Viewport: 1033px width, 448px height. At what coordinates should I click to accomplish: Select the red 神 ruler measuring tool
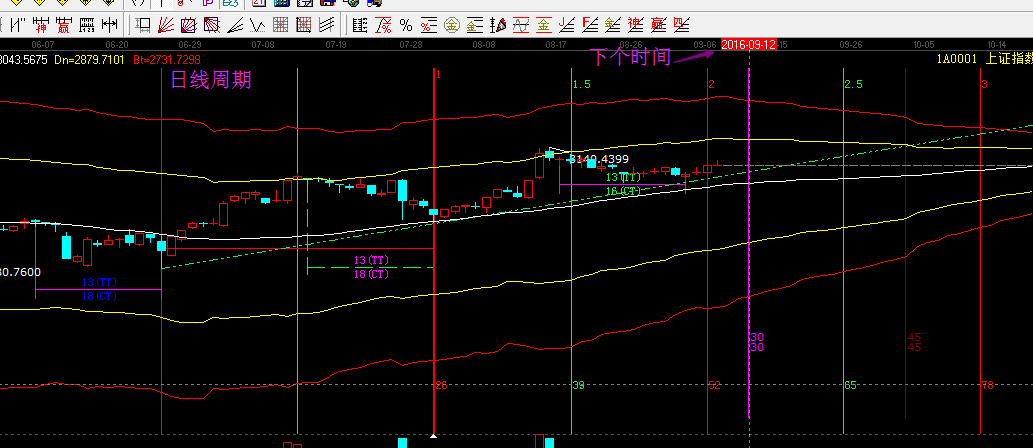point(41,25)
